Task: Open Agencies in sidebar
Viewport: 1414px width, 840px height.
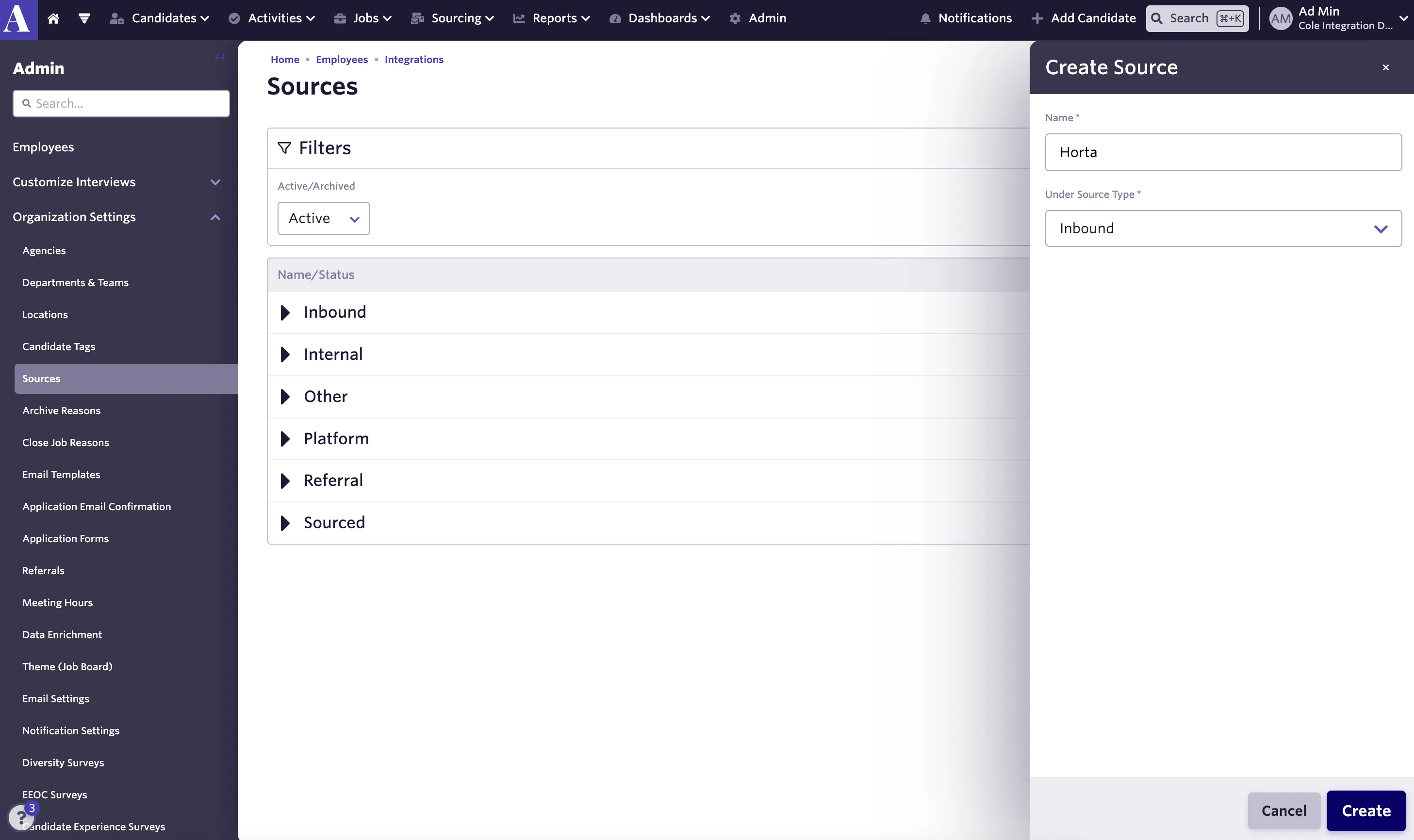Action: pyautogui.click(x=44, y=251)
